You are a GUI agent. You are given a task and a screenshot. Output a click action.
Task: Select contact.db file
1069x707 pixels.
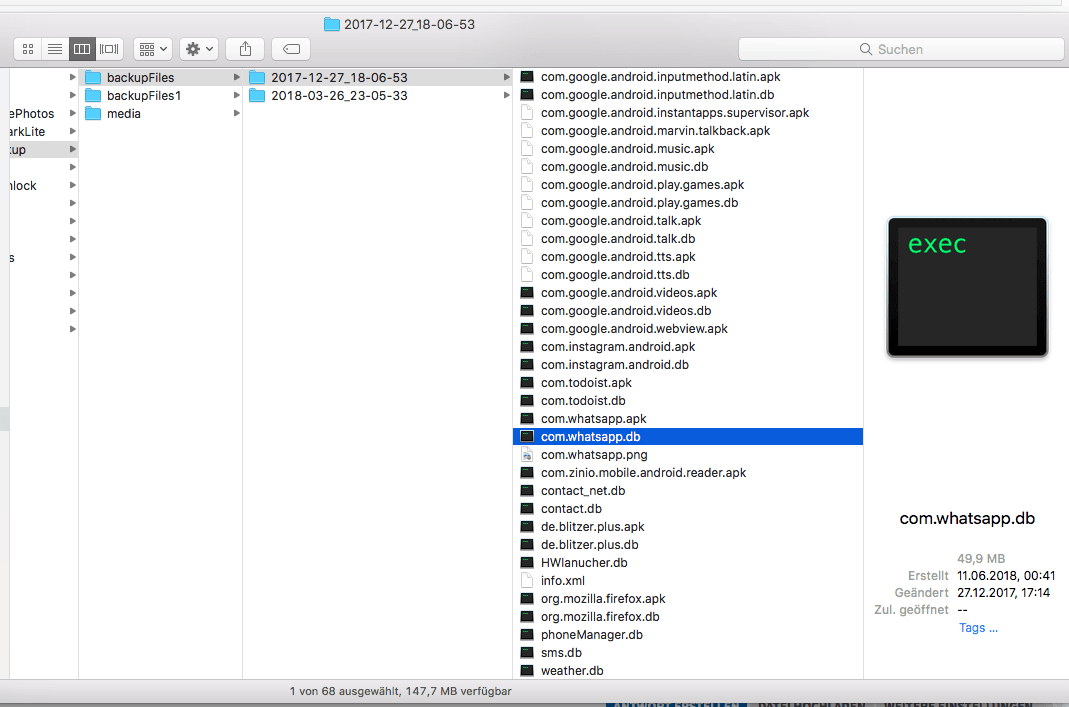click(x=688, y=509)
